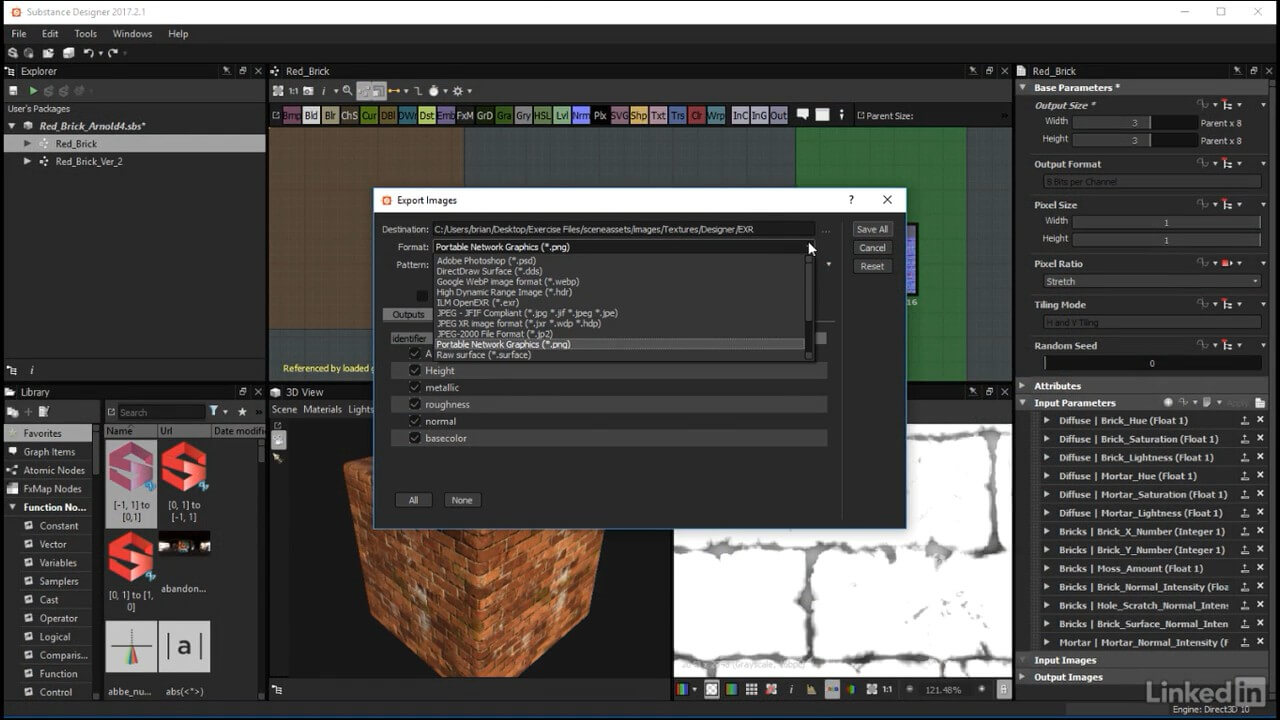Image resolution: width=1280 pixels, height=720 pixels.
Task: Open the Pixel Ratio Stretch dropdown
Action: [x=1151, y=282]
